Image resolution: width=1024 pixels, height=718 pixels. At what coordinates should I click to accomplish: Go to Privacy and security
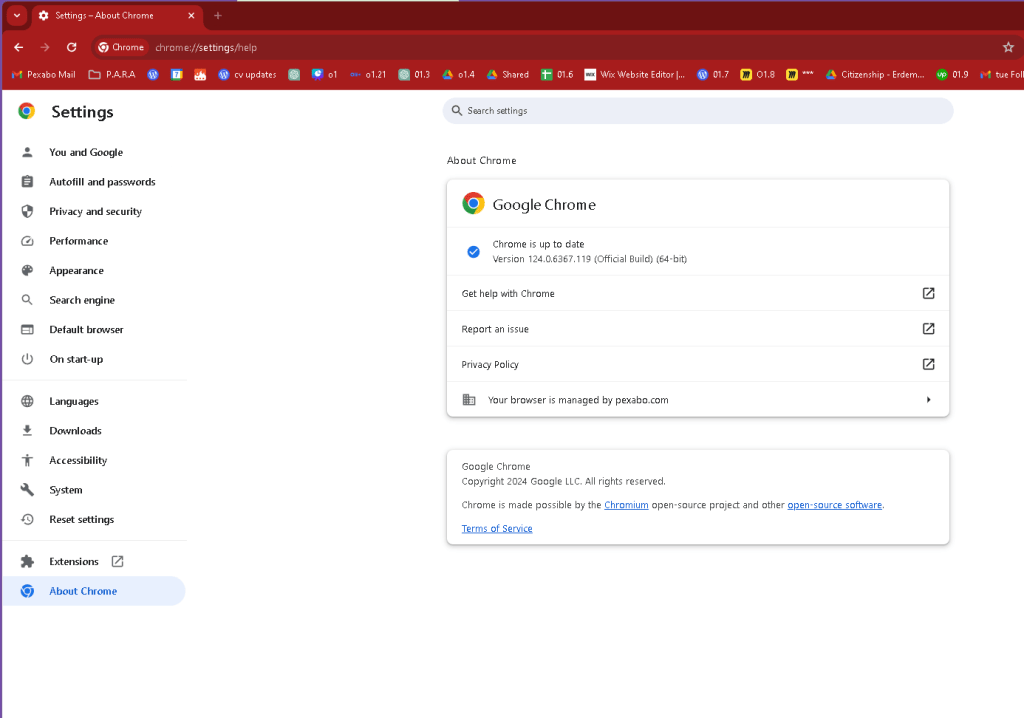coord(95,211)
